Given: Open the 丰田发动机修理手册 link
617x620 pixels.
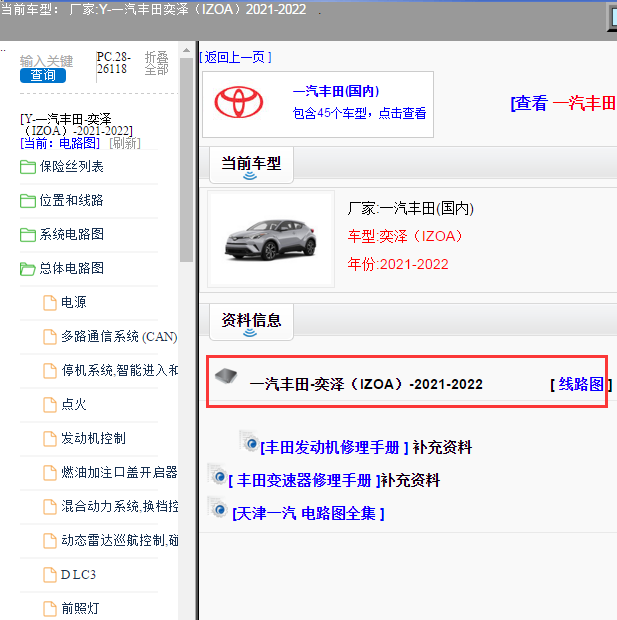Looking at the screenshot, I should point(334,448).
